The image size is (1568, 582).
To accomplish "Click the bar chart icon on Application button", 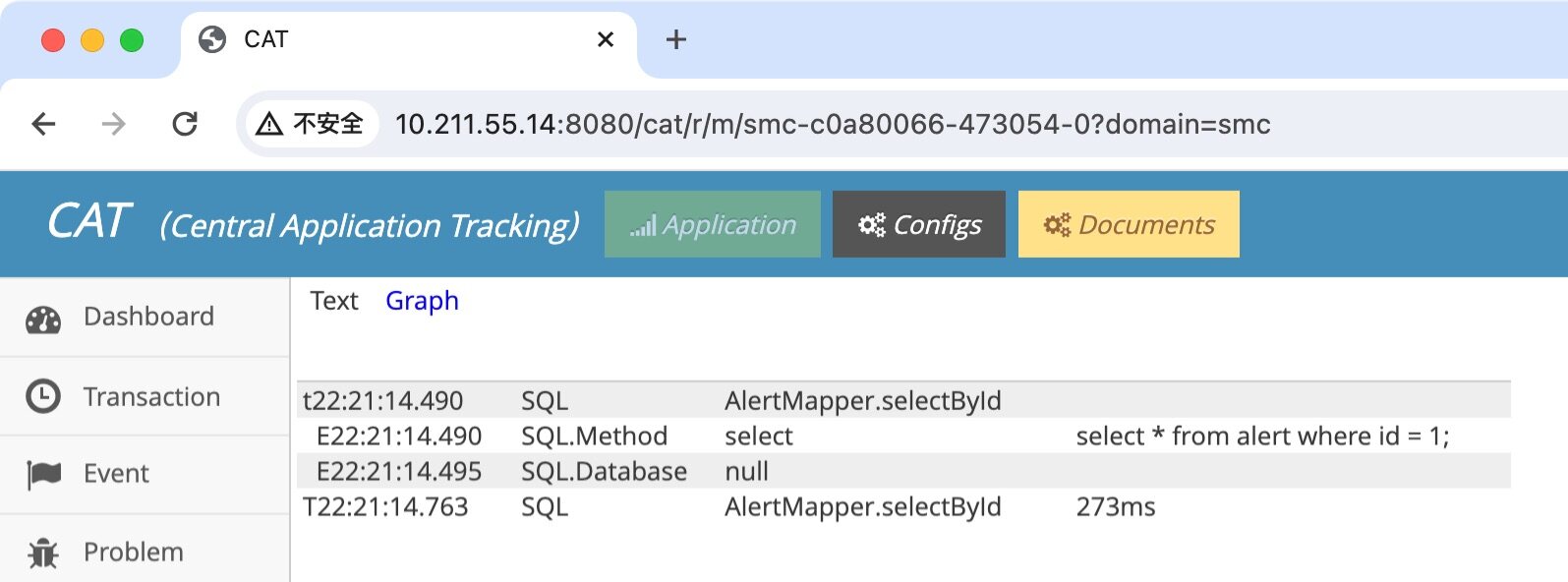I will click(643, 227).
